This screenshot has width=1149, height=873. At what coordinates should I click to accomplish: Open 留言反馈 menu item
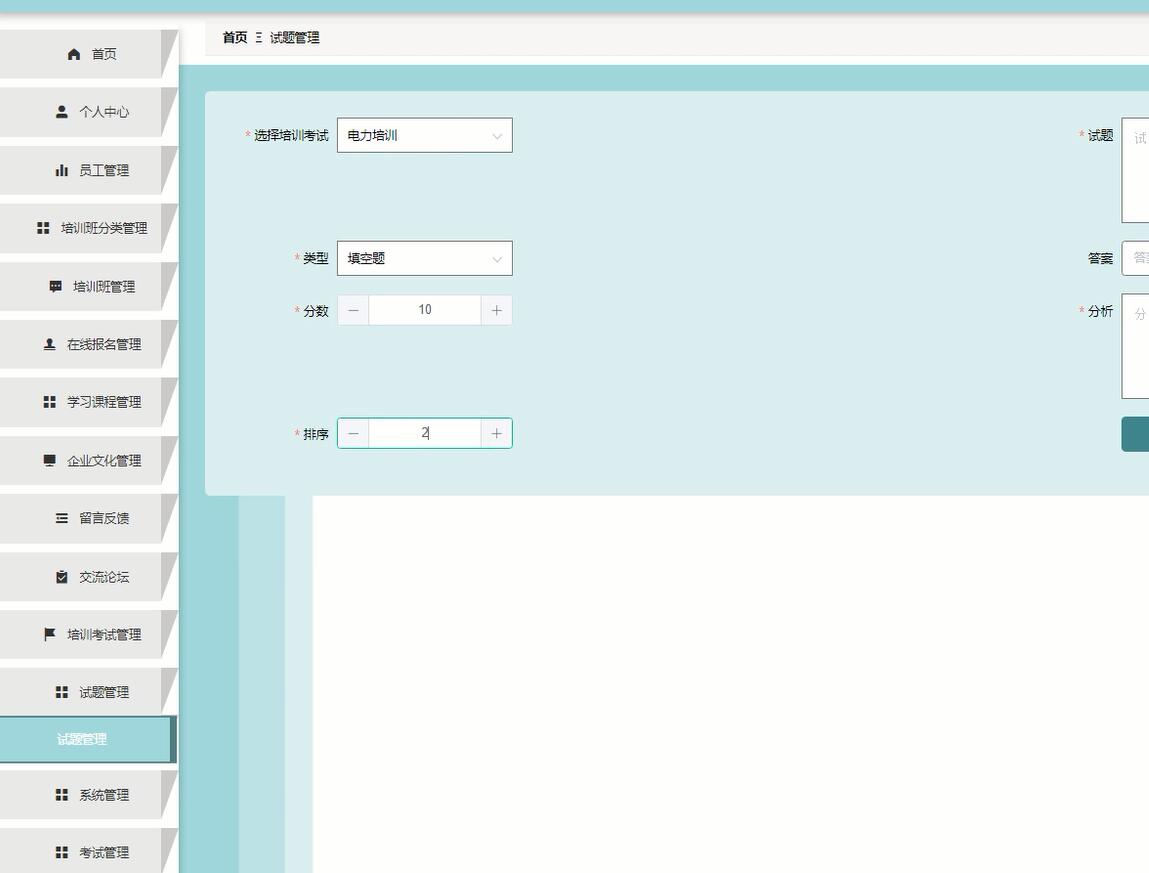88,518
